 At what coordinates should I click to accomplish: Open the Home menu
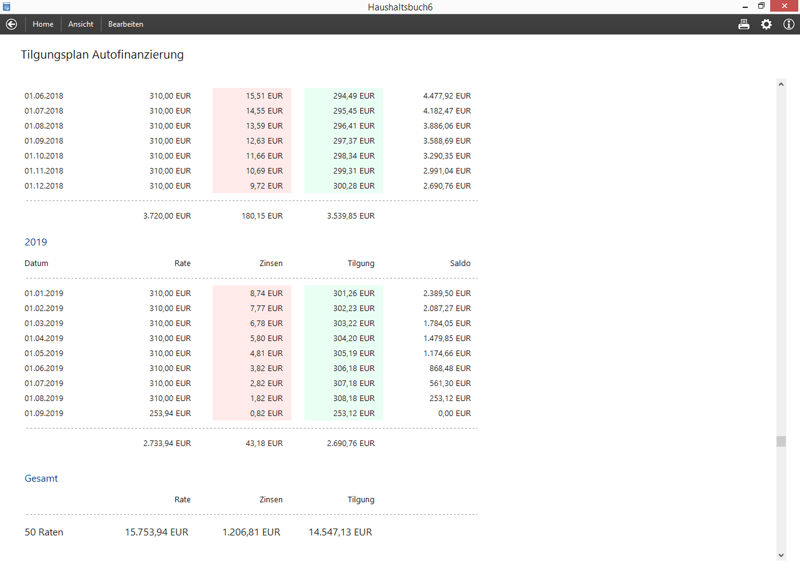pyautogui.click(x=43, y=24)
